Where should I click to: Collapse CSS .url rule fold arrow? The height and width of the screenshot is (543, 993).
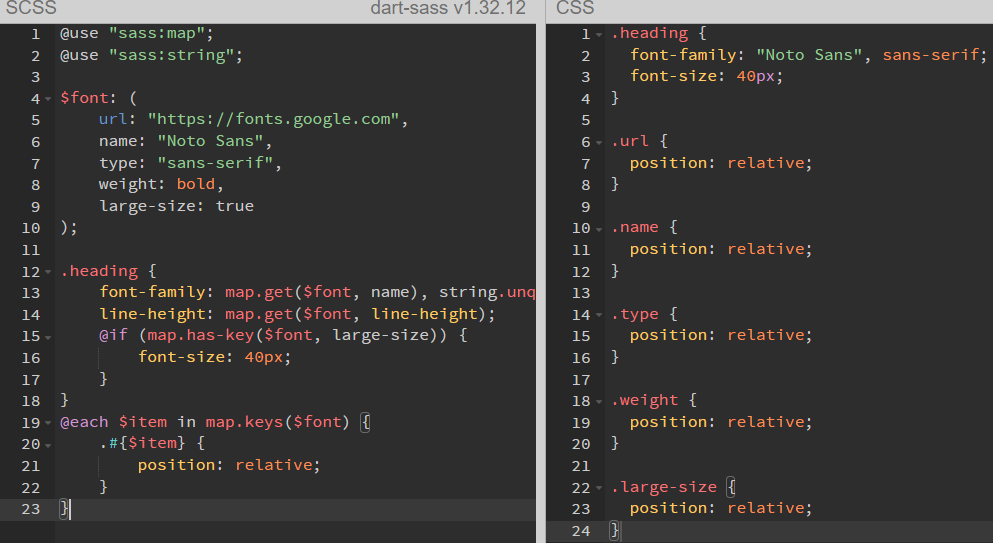click(599, 143)
